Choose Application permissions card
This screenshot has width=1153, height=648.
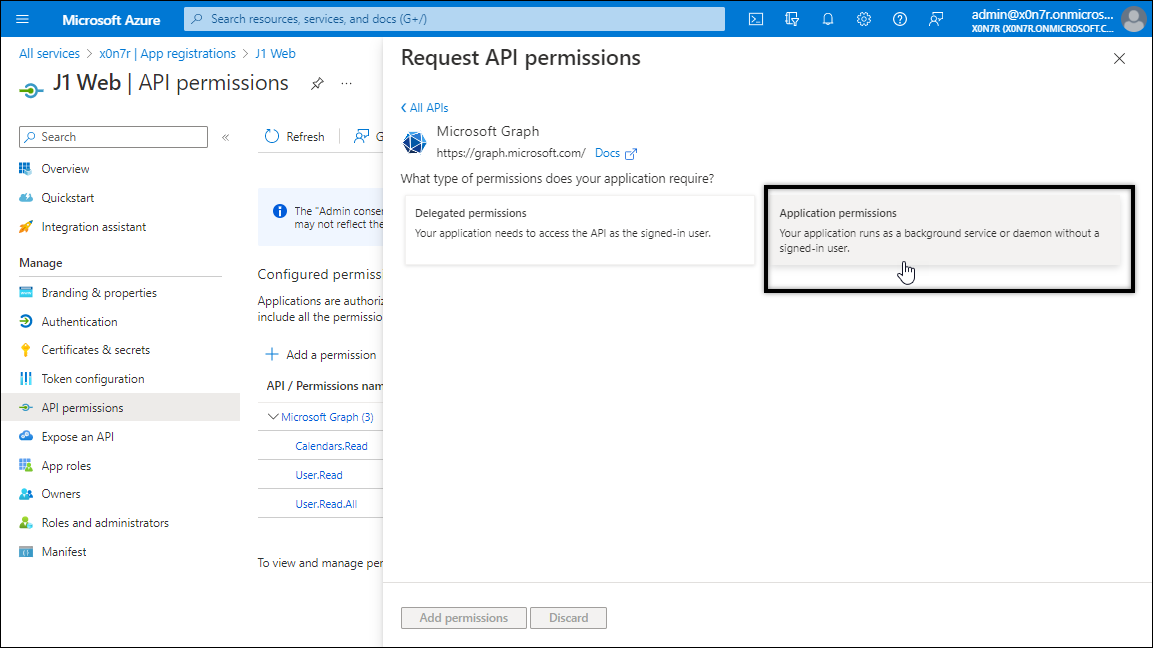(948, 238)
